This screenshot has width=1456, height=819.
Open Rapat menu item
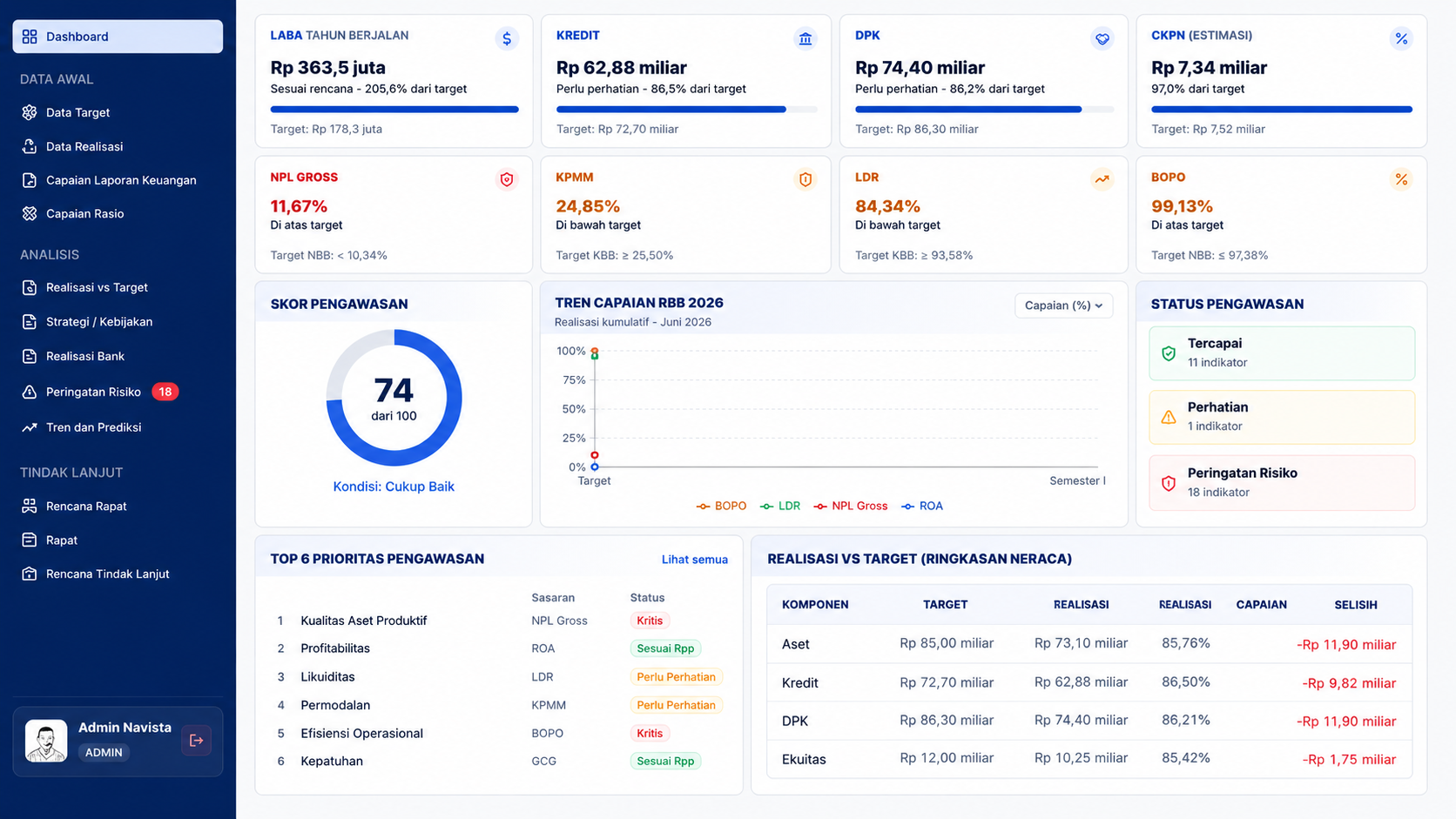point(118,540)
